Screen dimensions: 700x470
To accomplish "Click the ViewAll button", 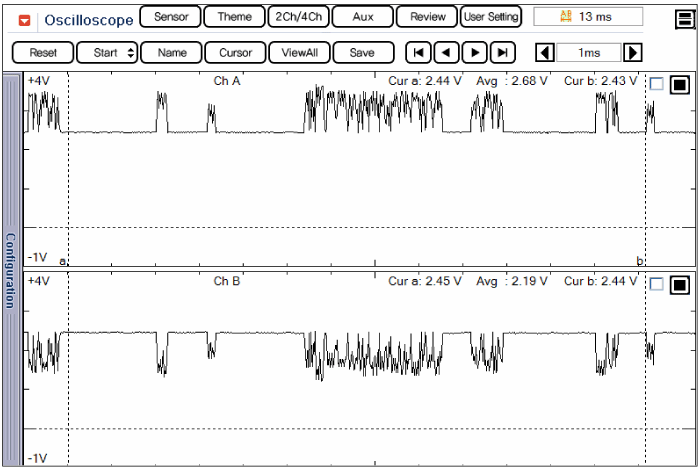I will pos(300,53).
